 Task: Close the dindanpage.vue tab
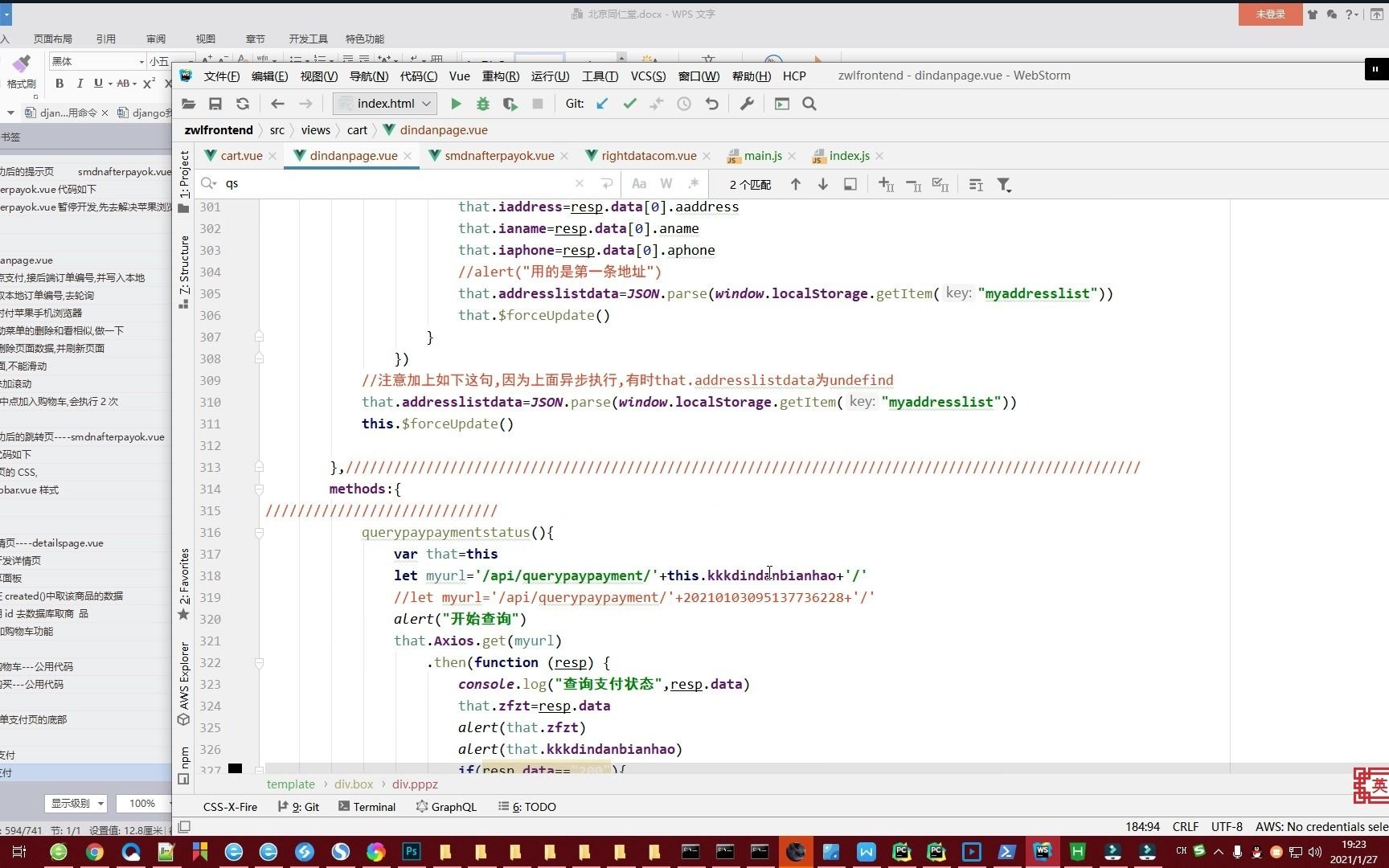click(408, 156)
